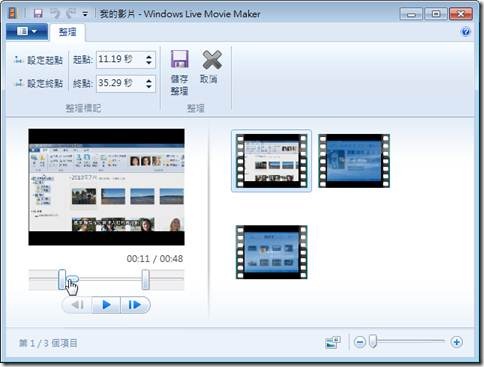Close the Movie Maker window
The image size is (484, 367).
tap(461, 14)
